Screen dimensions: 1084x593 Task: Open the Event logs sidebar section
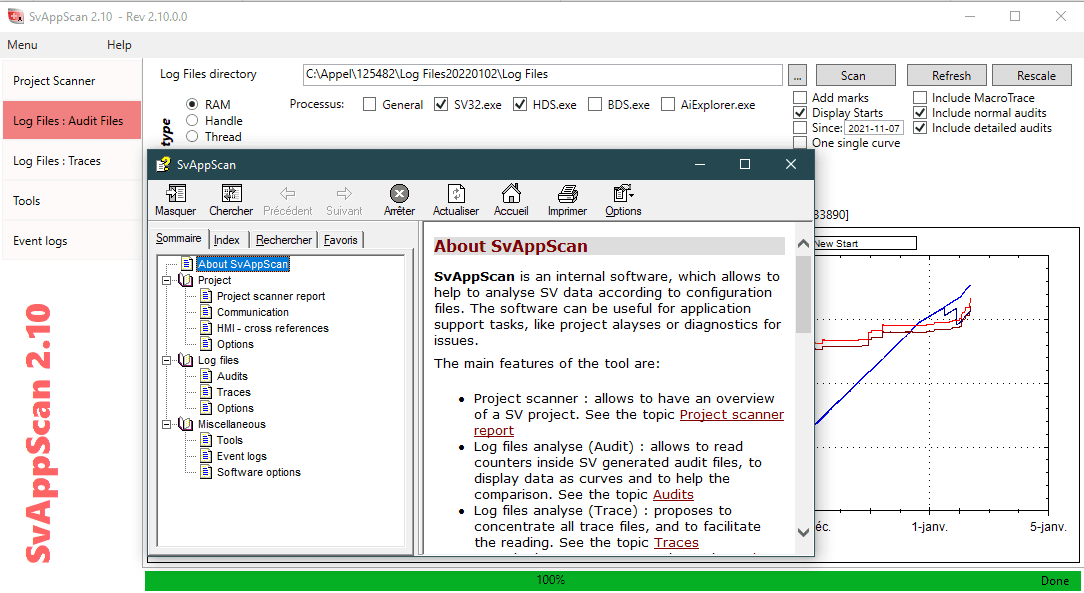(72, 241)
